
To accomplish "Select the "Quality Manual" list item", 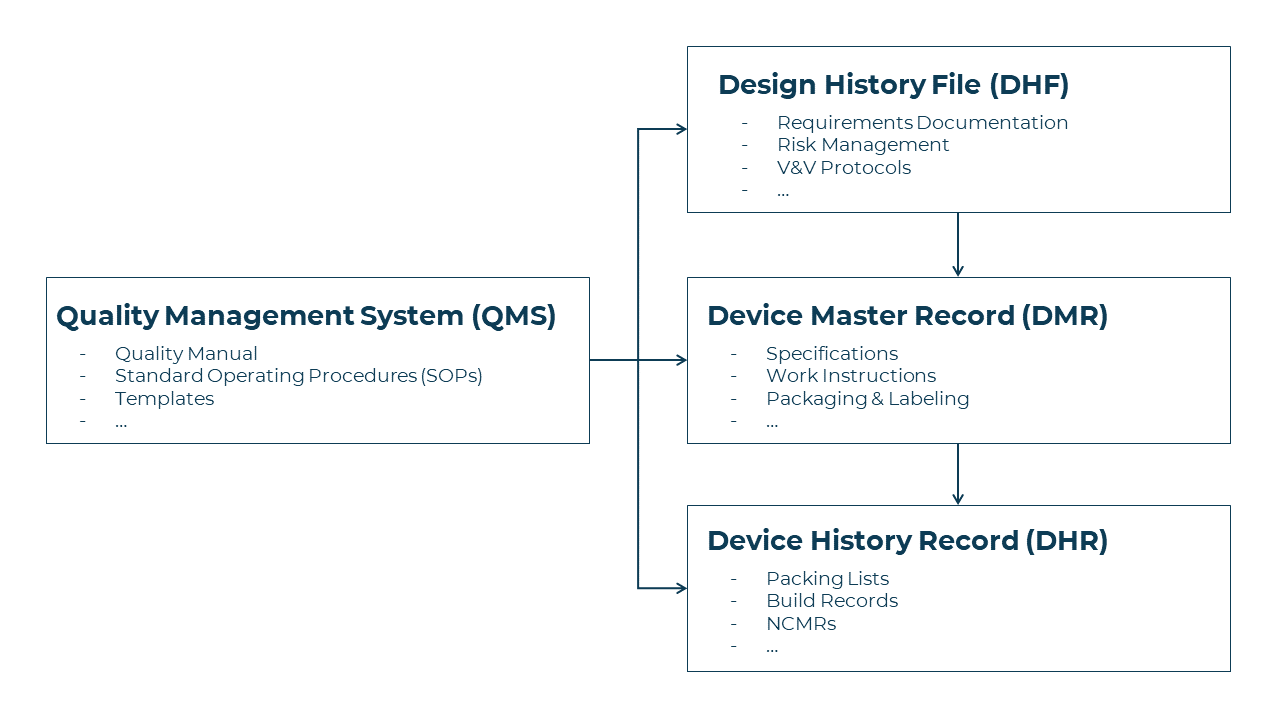I will 186,354.
